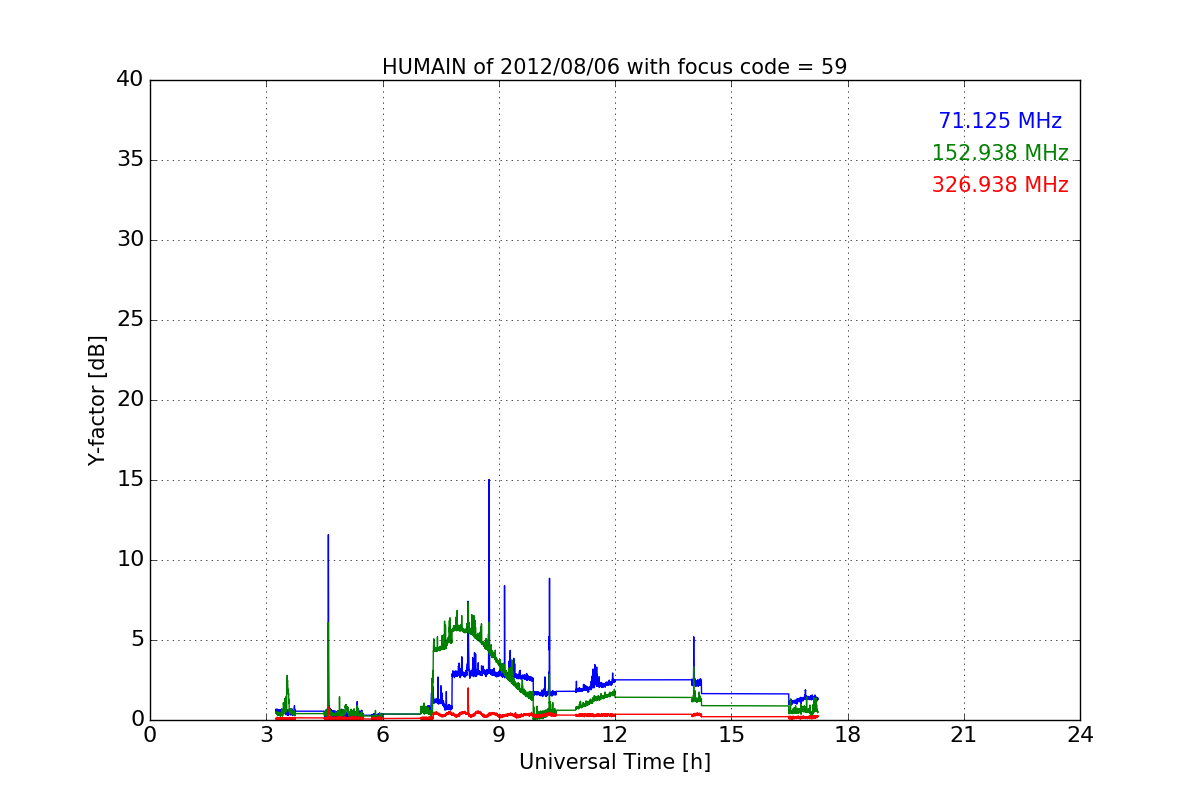
Task: Select the red 326.938 MHz legend label
Action: tap(1000, 185)
